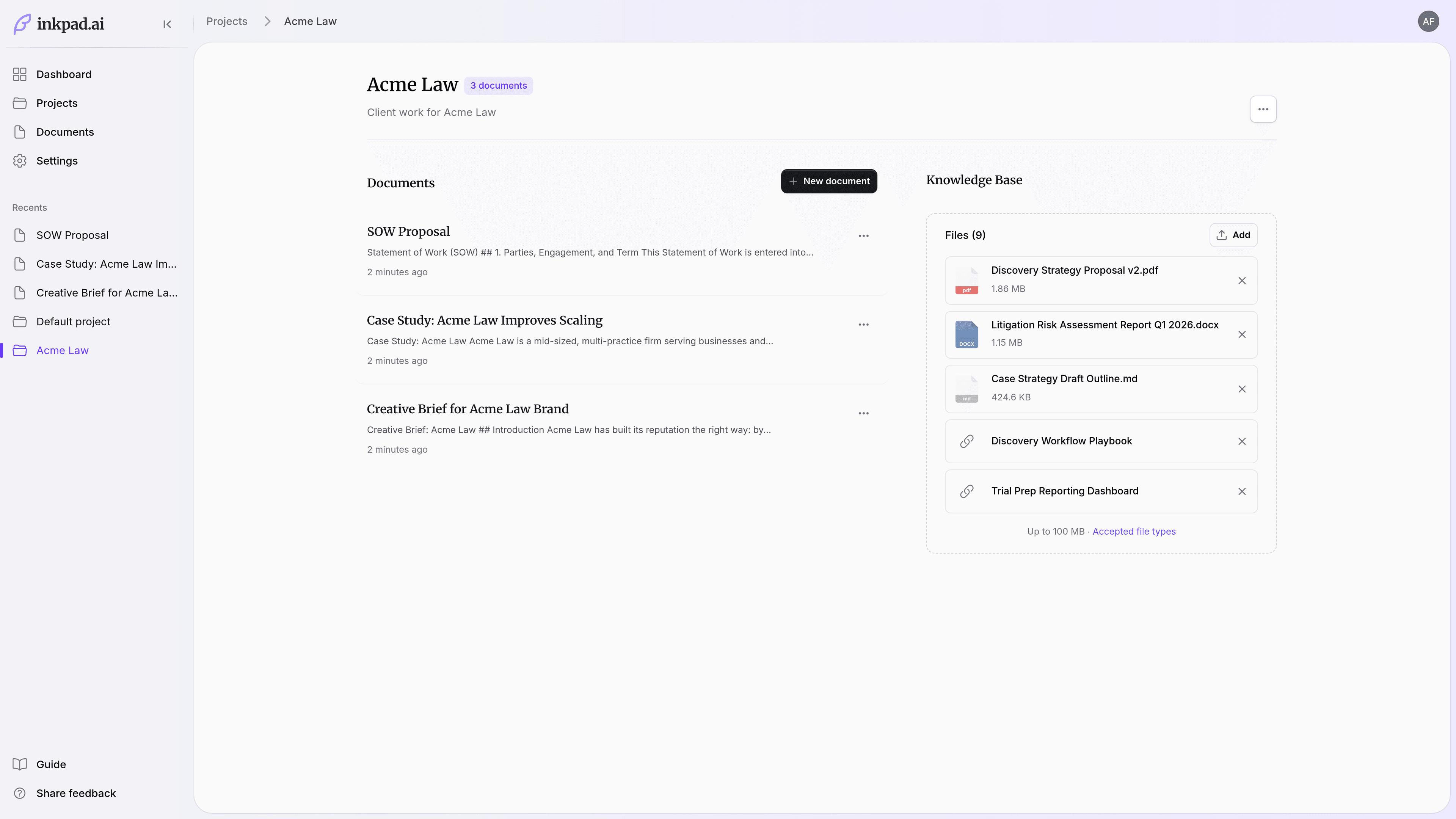Click link icon for Discovery Workflow Playbook
The image size is (1456, 819).
point(966,441)
